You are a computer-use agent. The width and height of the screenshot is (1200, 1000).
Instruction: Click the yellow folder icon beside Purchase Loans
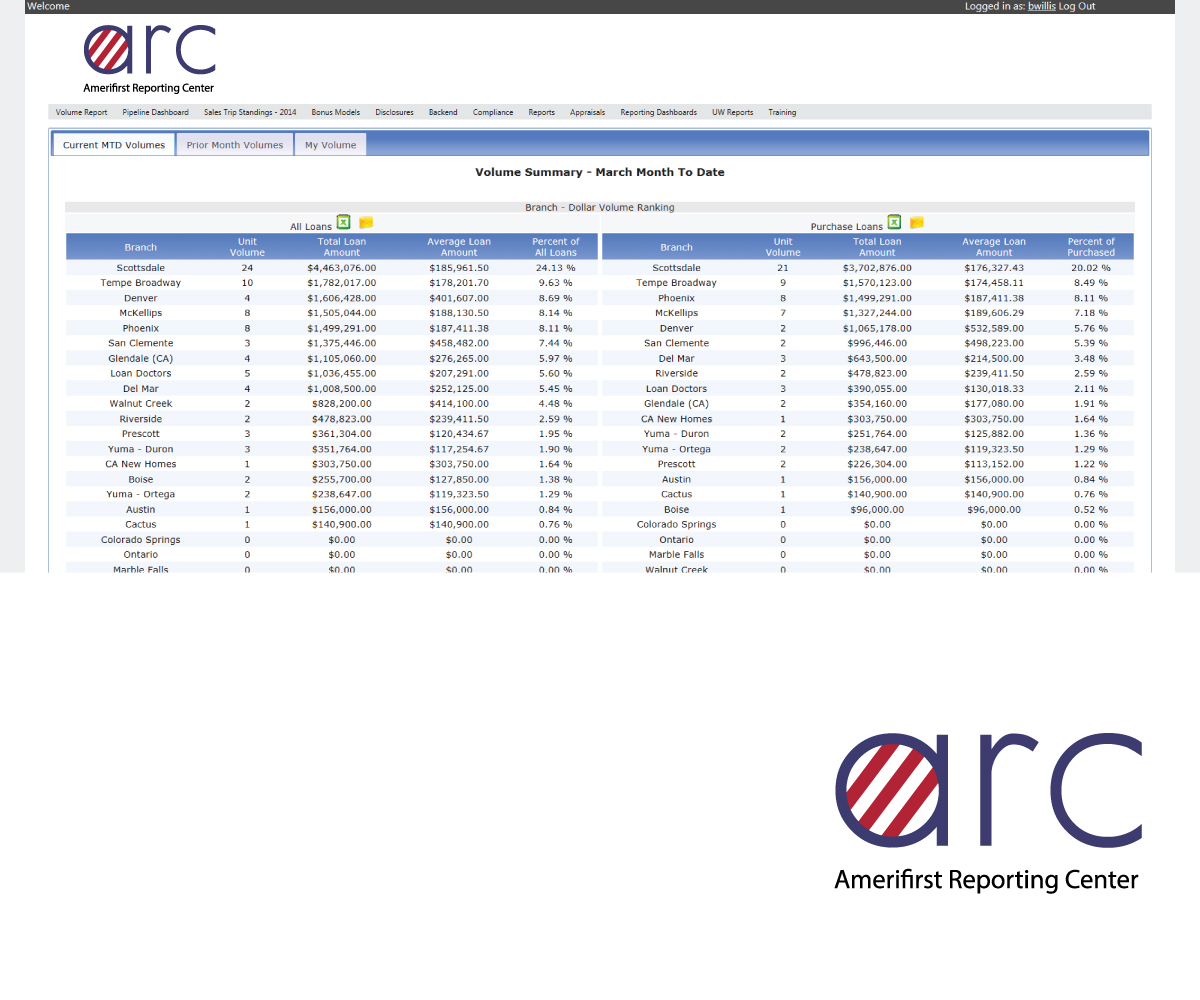click(916, 223)
